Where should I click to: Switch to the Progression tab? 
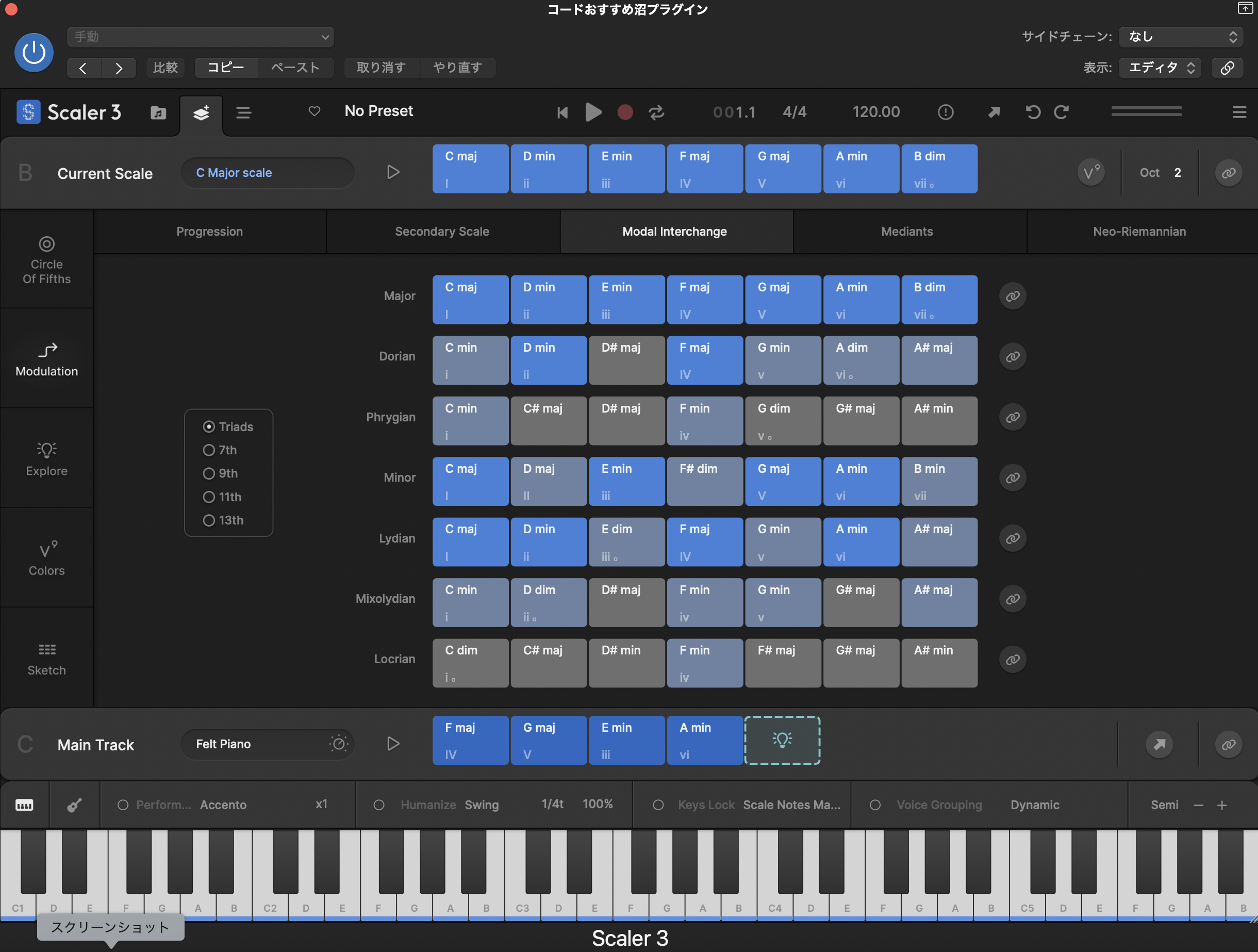(x=209, y=232)
